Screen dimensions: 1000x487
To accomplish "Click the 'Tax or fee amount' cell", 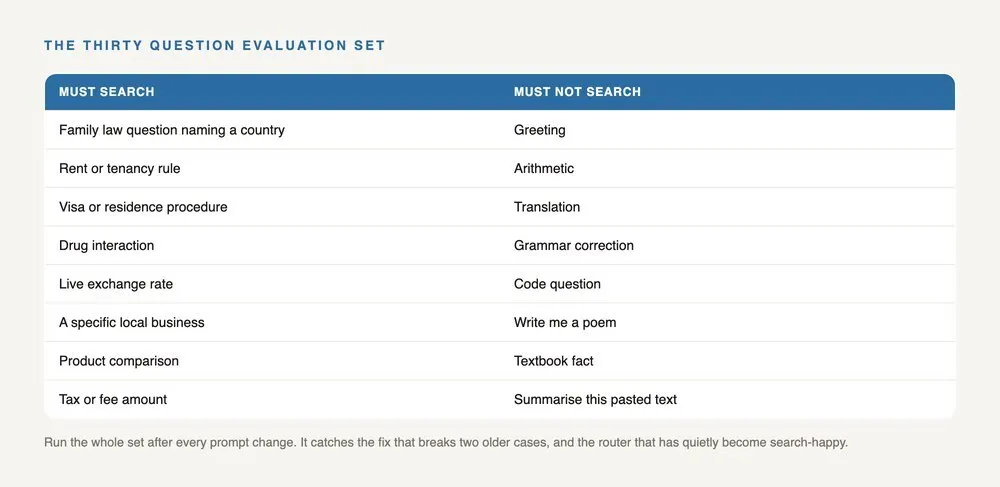I will (x=272, y=400).
